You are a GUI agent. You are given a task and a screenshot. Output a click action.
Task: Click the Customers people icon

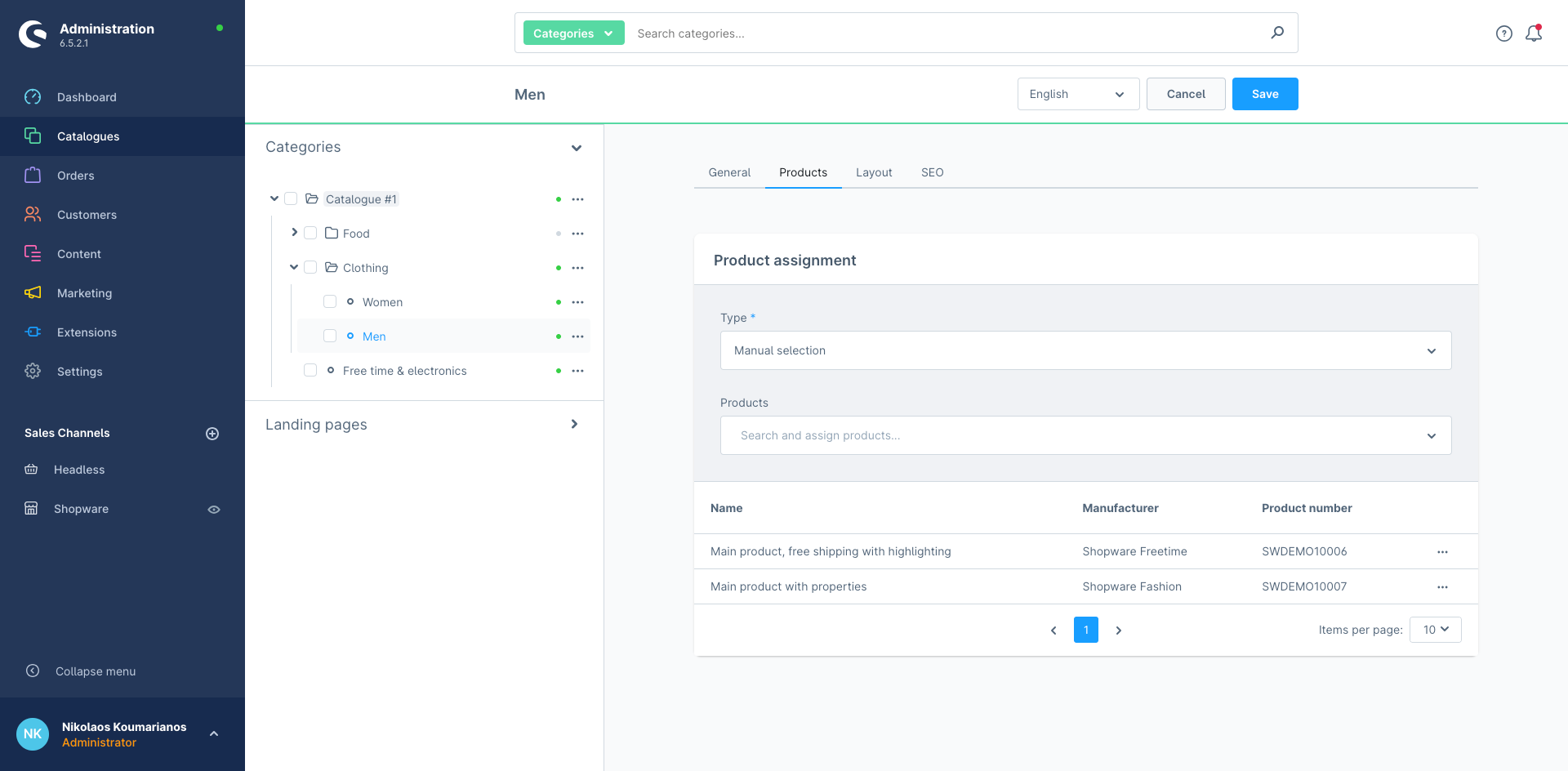33,215
